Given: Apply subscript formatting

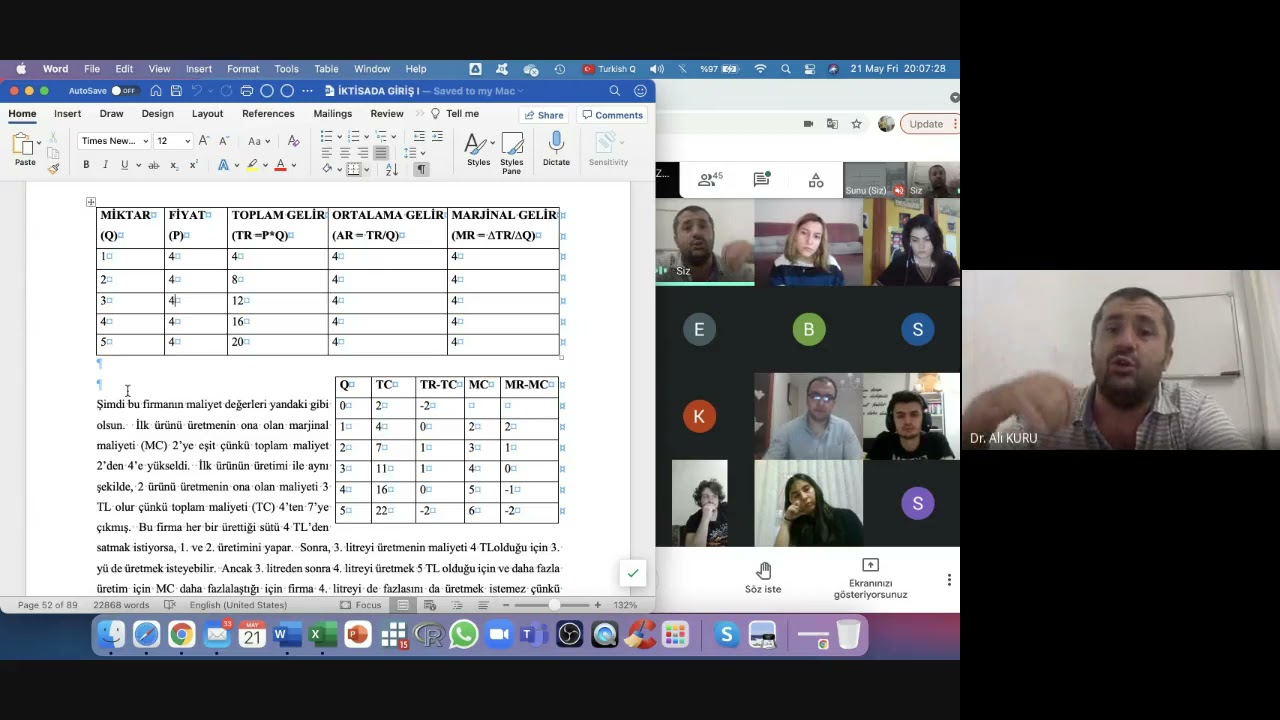Looking at the screenshot, I should pos(174,165).
